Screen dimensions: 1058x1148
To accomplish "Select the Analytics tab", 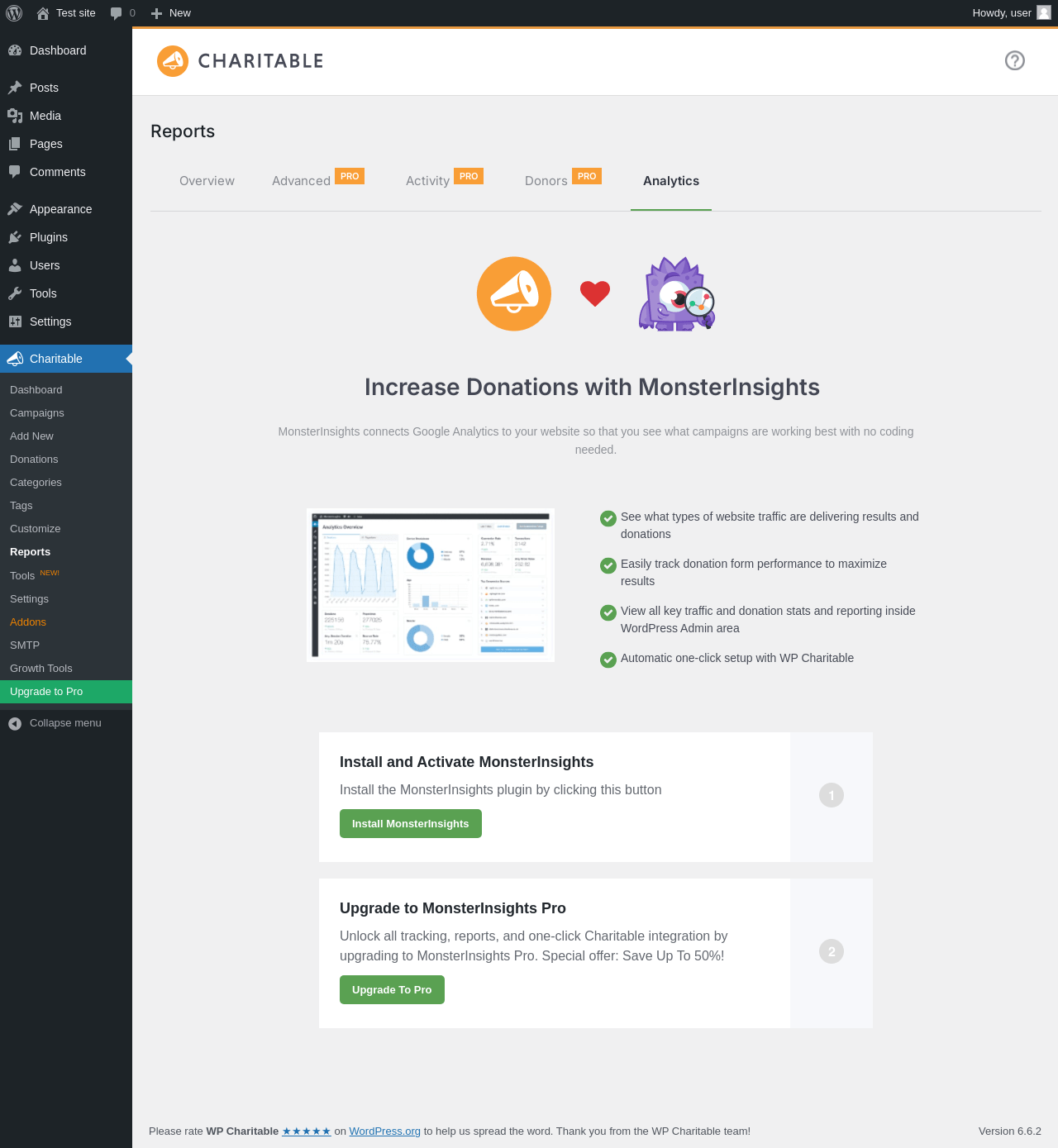I will pyautogui.click(x=671, y=181).
